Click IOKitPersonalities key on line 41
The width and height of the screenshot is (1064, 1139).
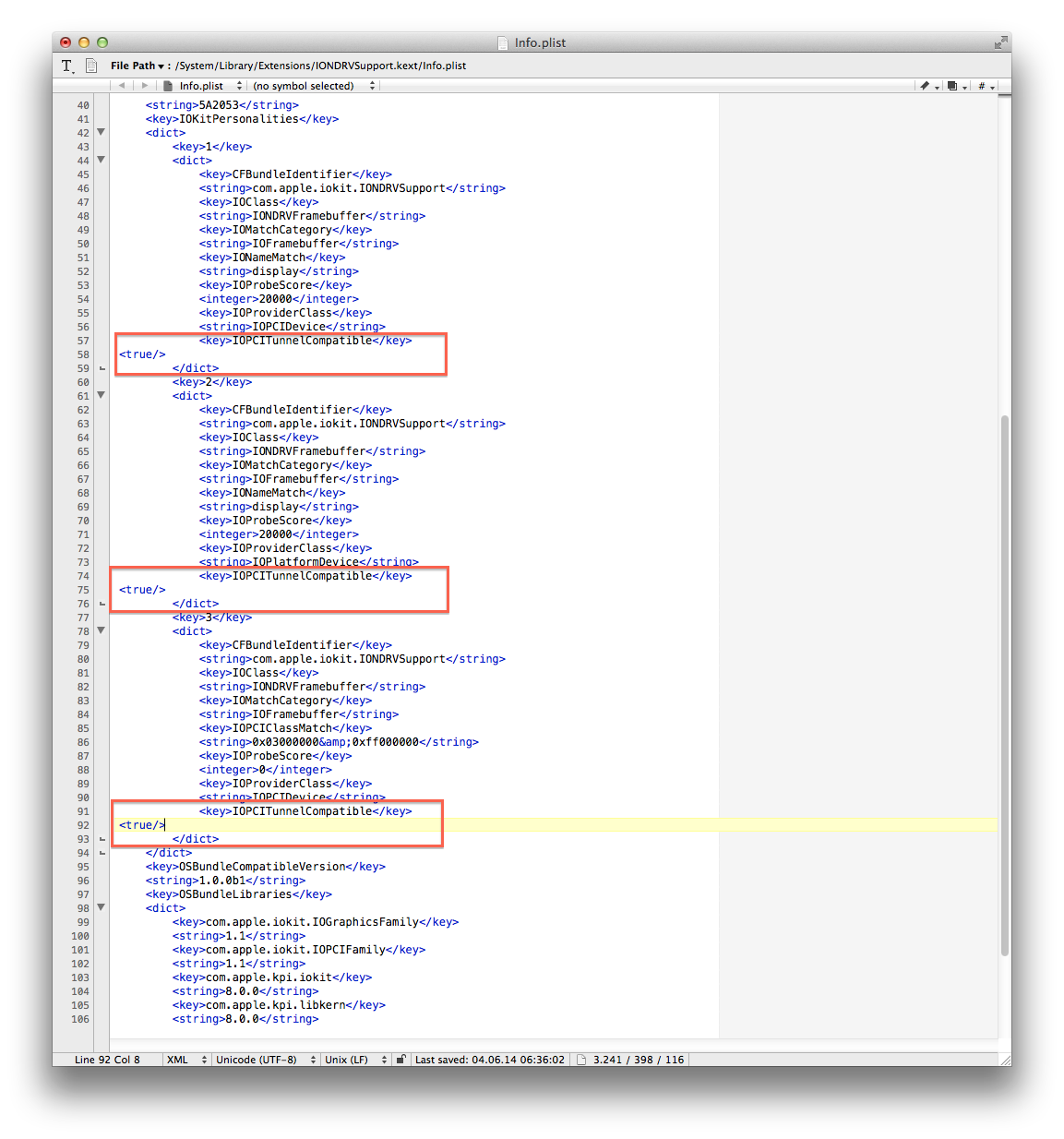[242, 119]
